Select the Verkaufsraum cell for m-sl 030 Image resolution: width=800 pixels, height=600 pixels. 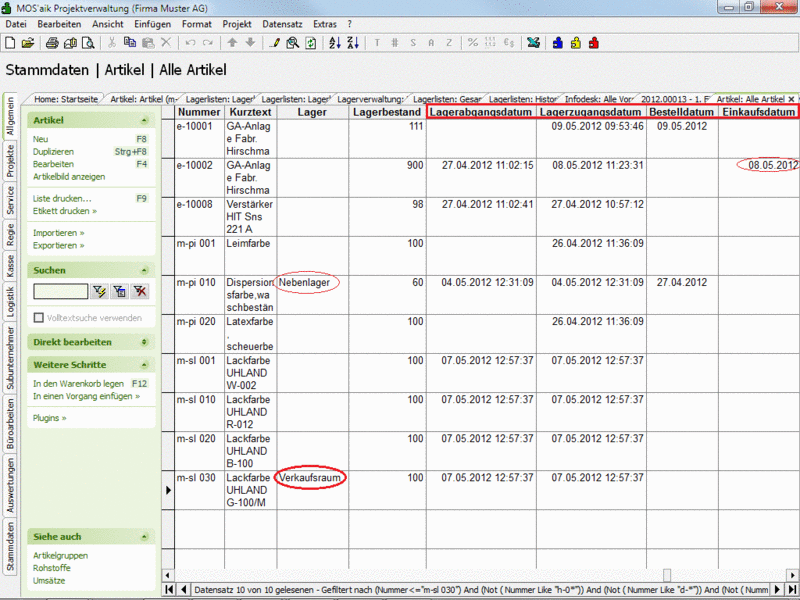click(x=312, y=490)
